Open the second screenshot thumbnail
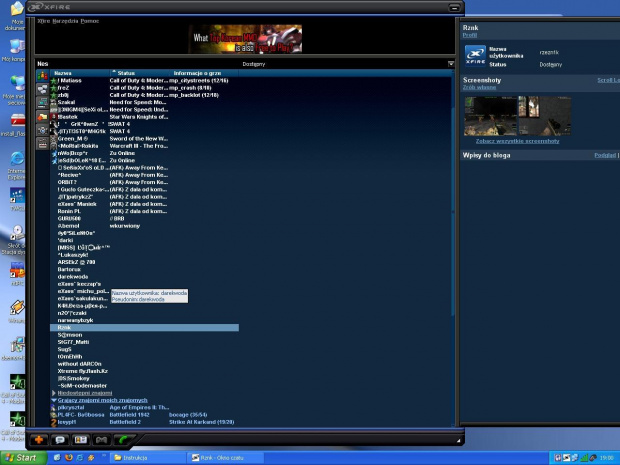 [x=544, y=116]
